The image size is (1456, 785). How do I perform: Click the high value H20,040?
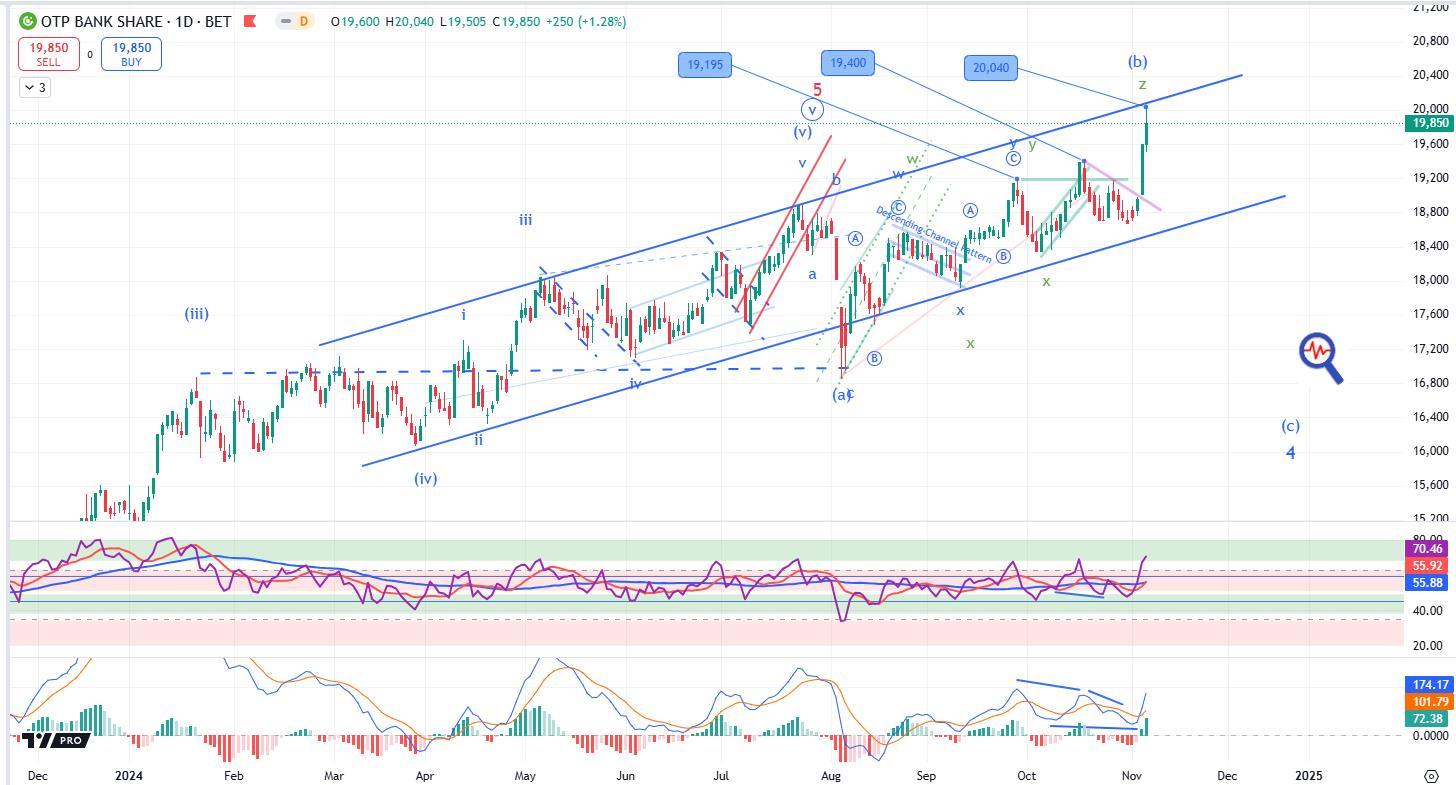click(408, 21)
